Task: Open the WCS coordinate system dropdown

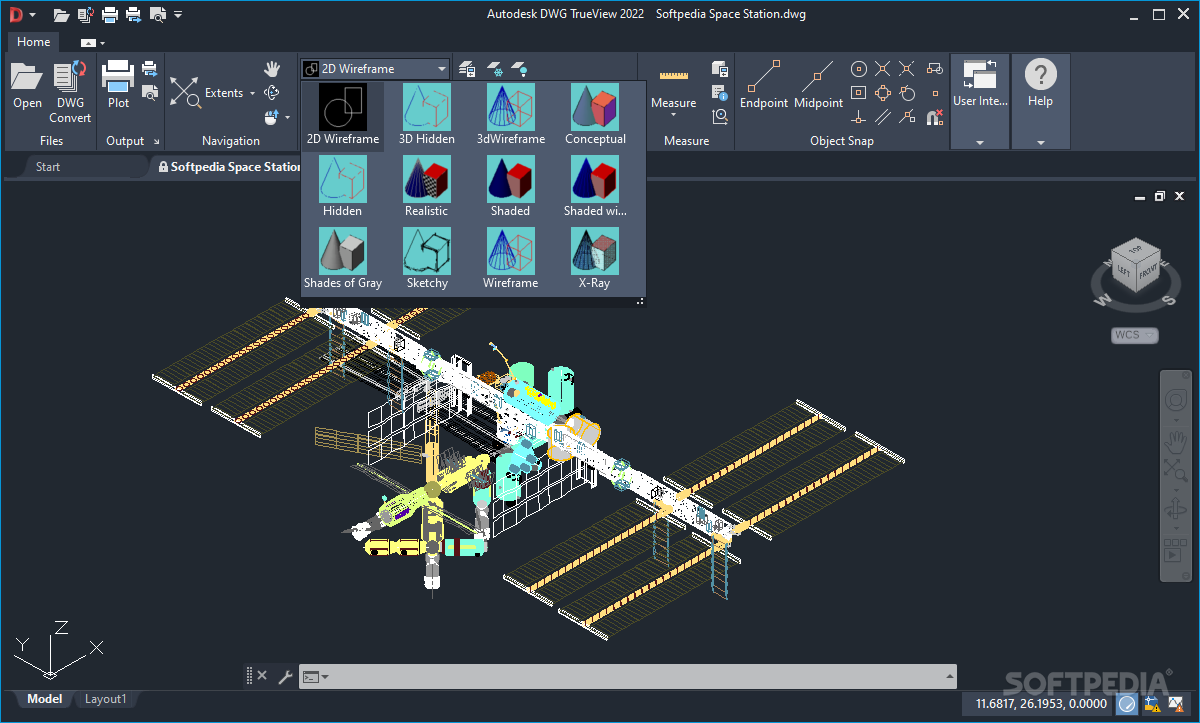Action: [x=1134, y=335]
